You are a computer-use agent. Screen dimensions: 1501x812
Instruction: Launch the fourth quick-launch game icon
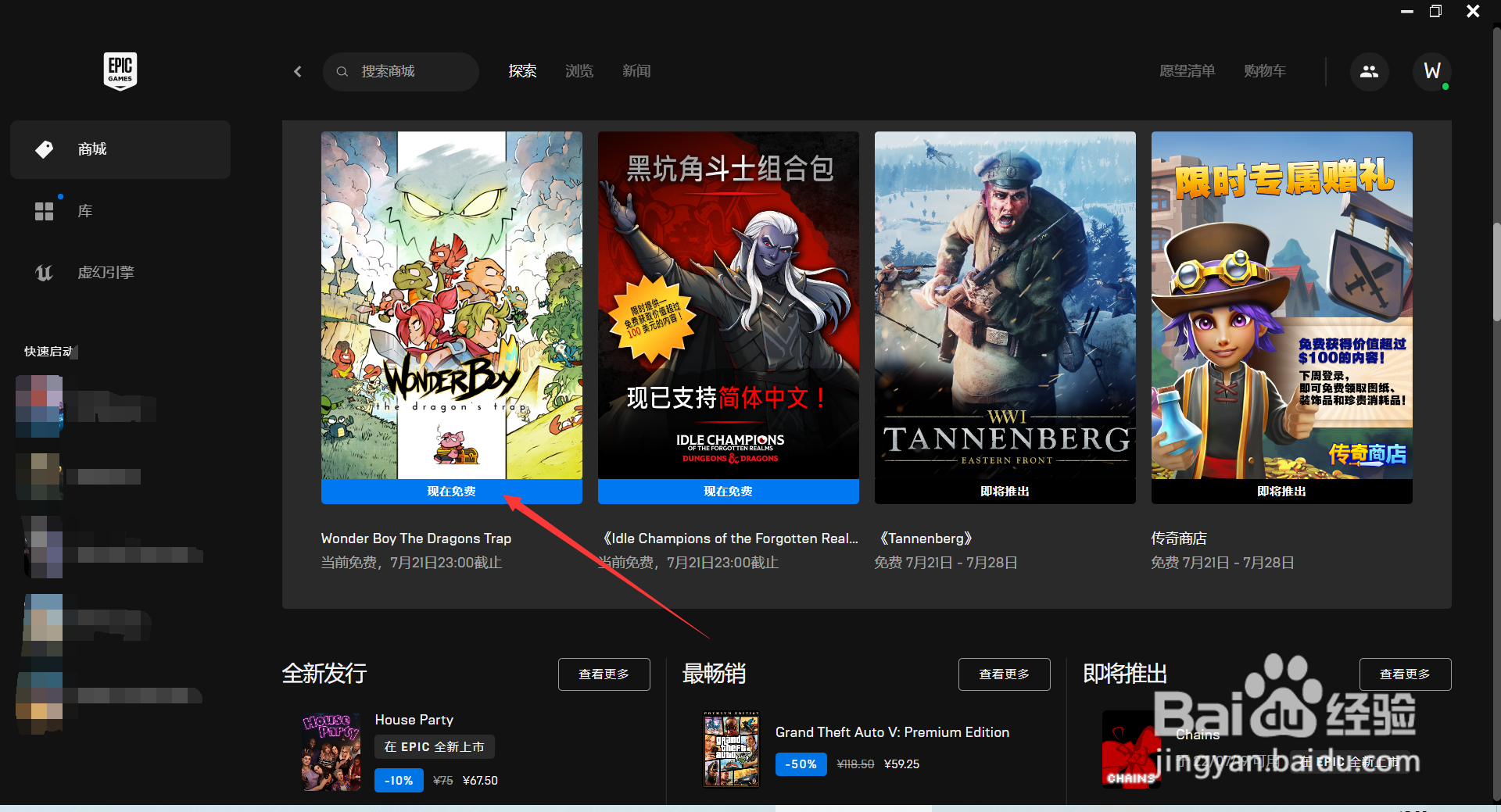(x=43, y=625)
